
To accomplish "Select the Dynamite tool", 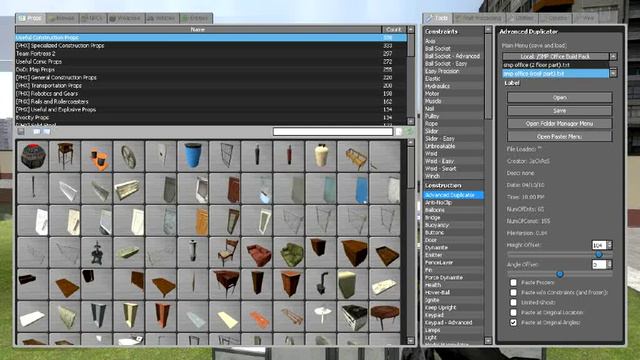I will click(x=453, y=247).
